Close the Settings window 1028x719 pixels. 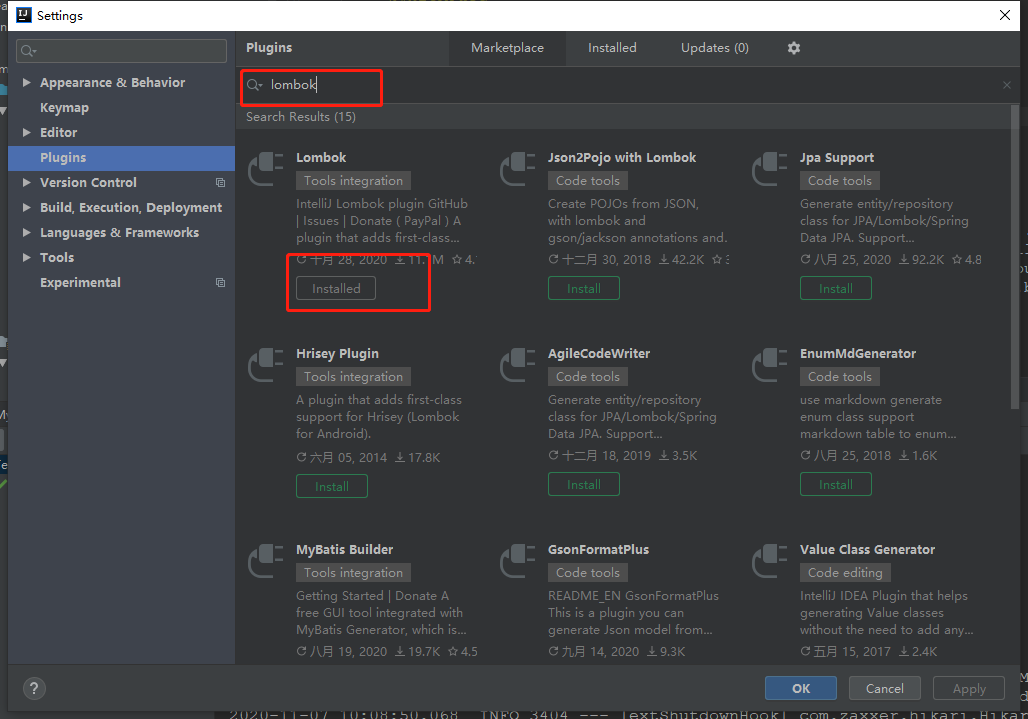(1004, 15)
